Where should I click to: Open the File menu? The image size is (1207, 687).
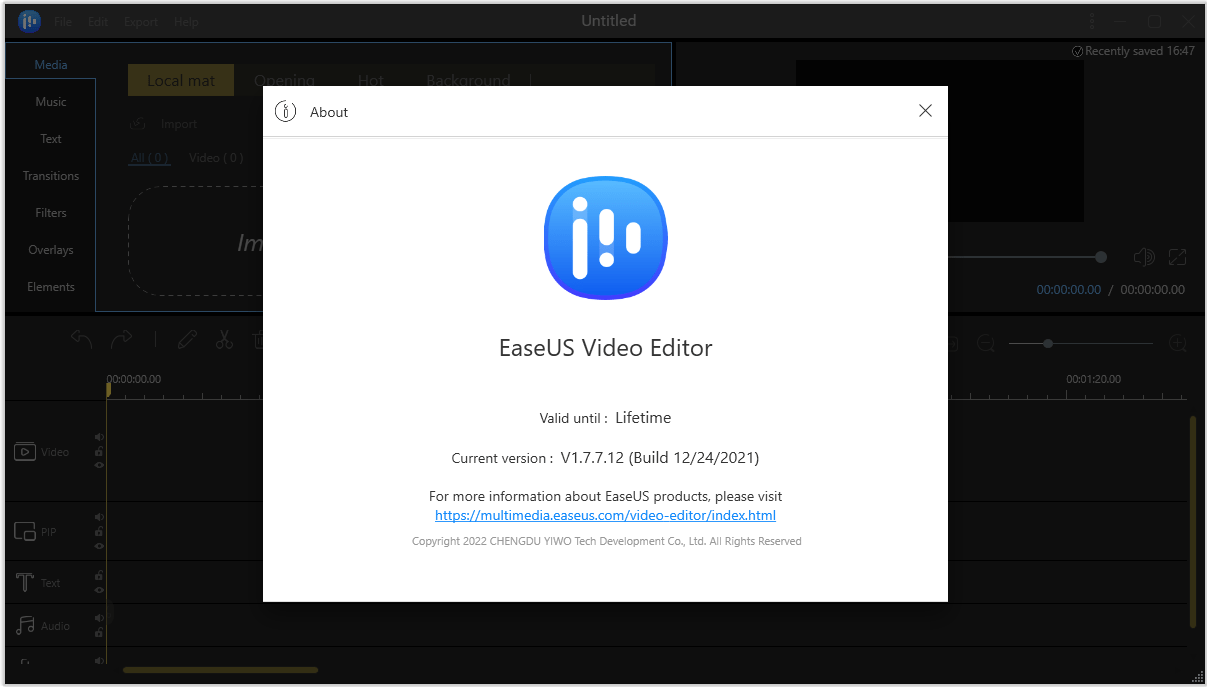[63, 21]
